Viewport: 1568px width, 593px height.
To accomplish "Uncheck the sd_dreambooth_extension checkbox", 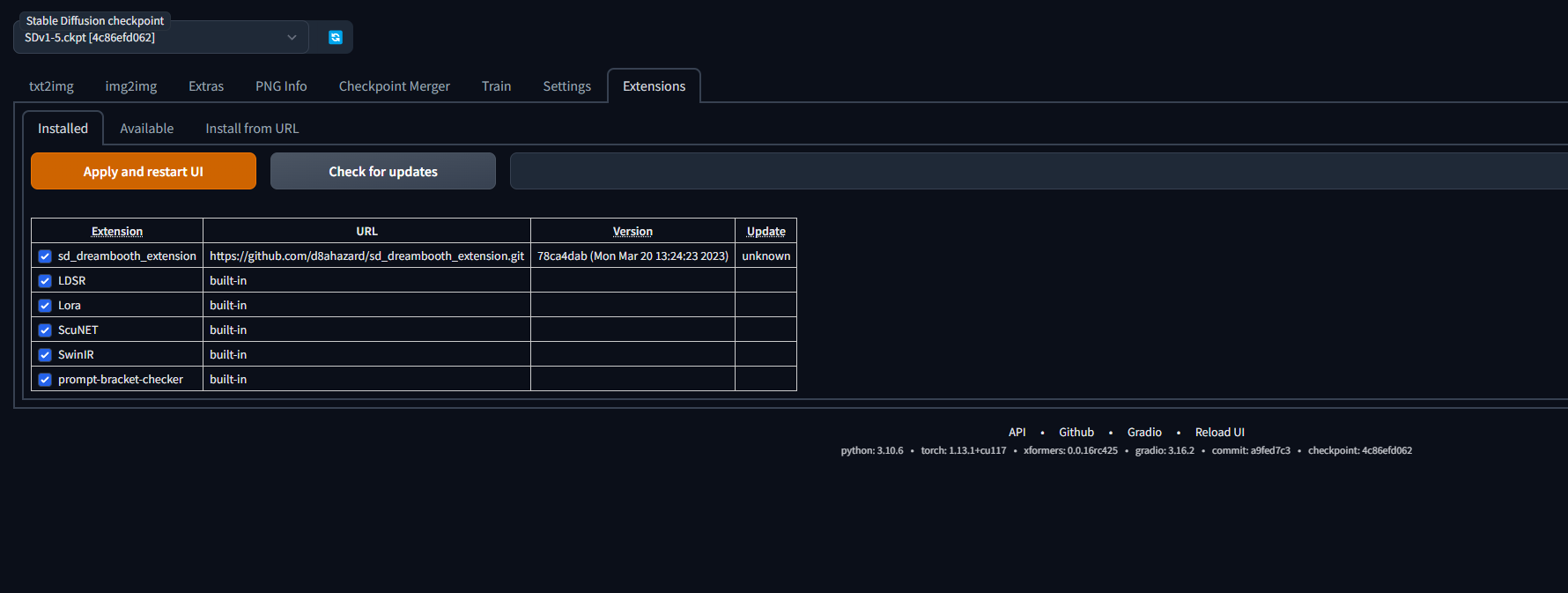I will (45, 256).
